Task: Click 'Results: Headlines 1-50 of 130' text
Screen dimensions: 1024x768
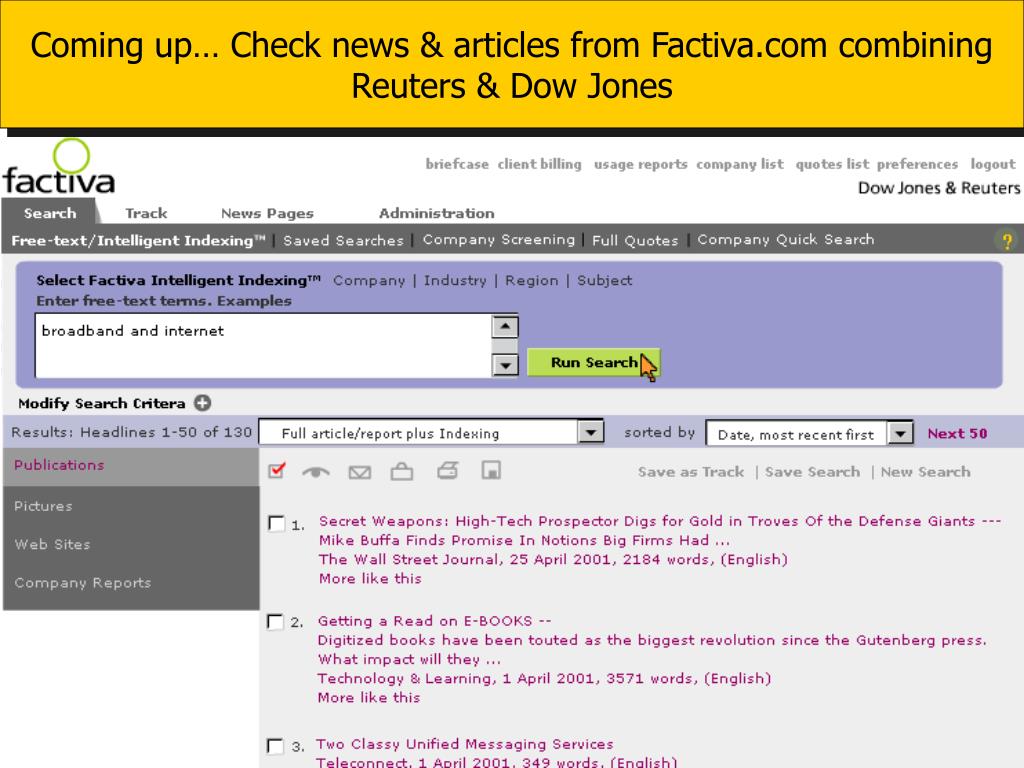Action: [x=131, y=432]
